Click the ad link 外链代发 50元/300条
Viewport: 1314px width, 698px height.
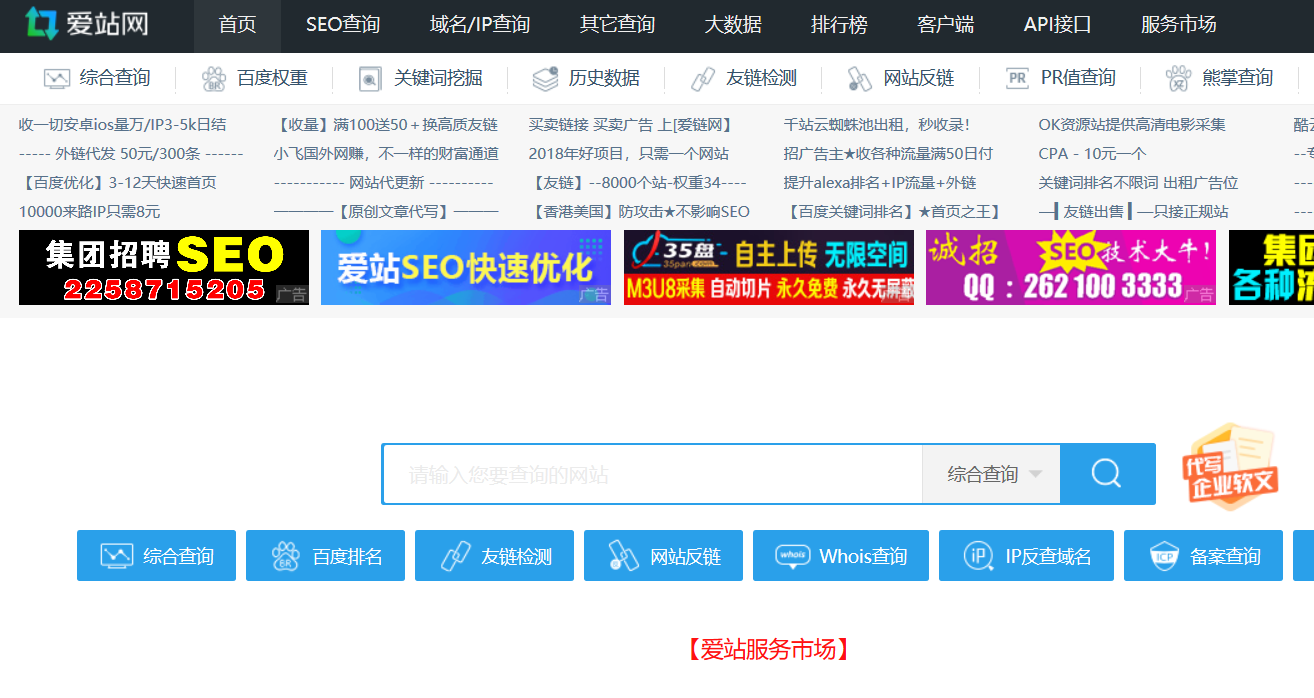[x=131, y=154]
